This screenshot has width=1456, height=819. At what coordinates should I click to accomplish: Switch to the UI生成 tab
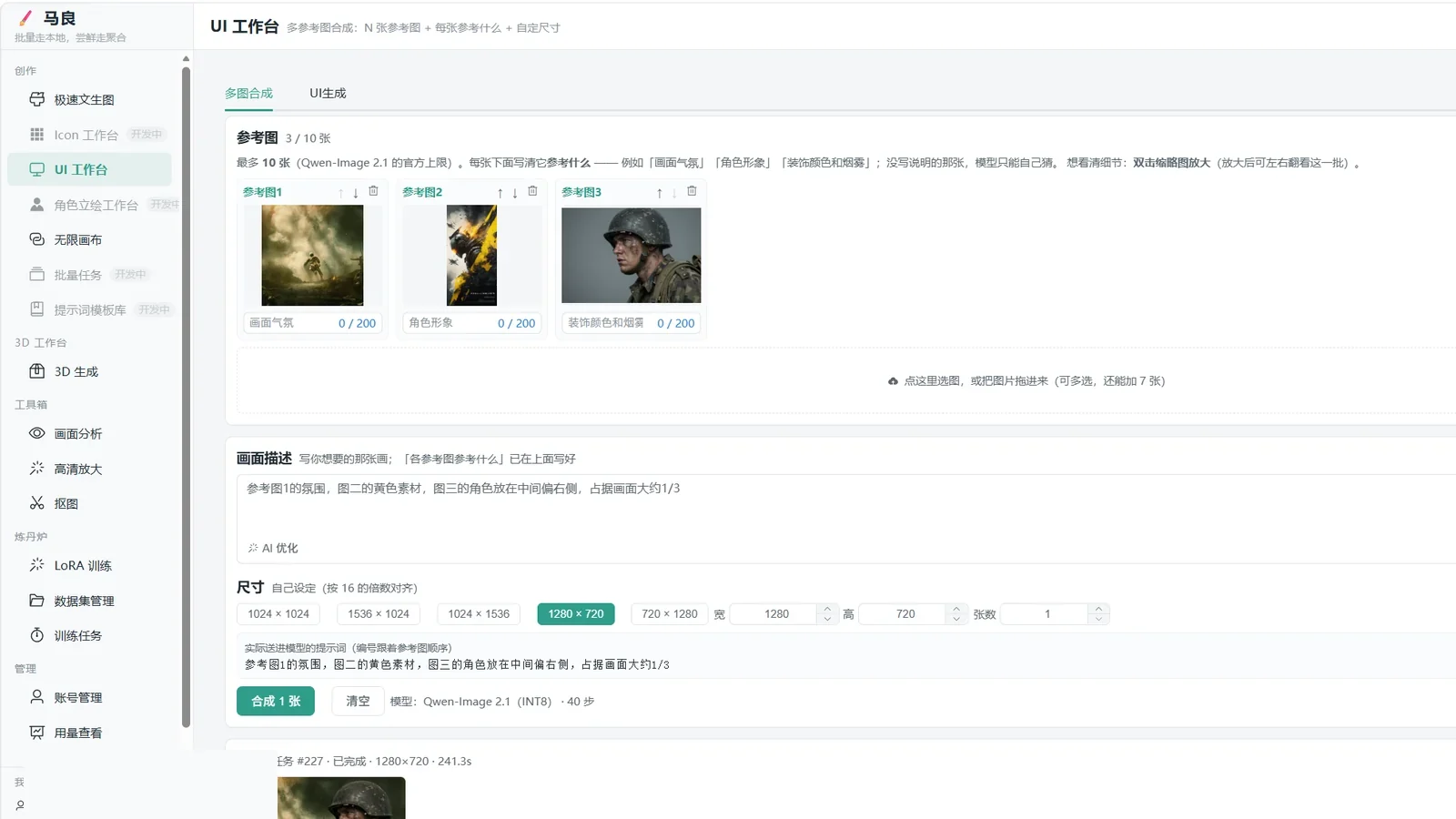(328, 93)
